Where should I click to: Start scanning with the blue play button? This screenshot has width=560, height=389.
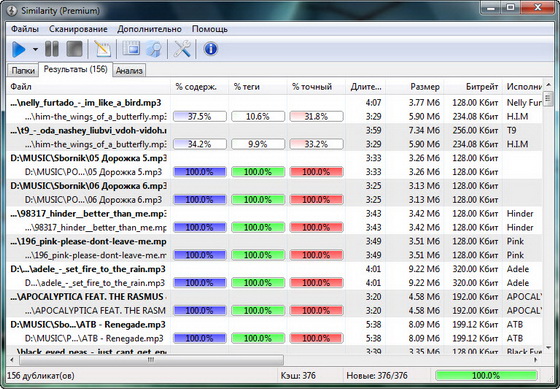pos(19,49)
